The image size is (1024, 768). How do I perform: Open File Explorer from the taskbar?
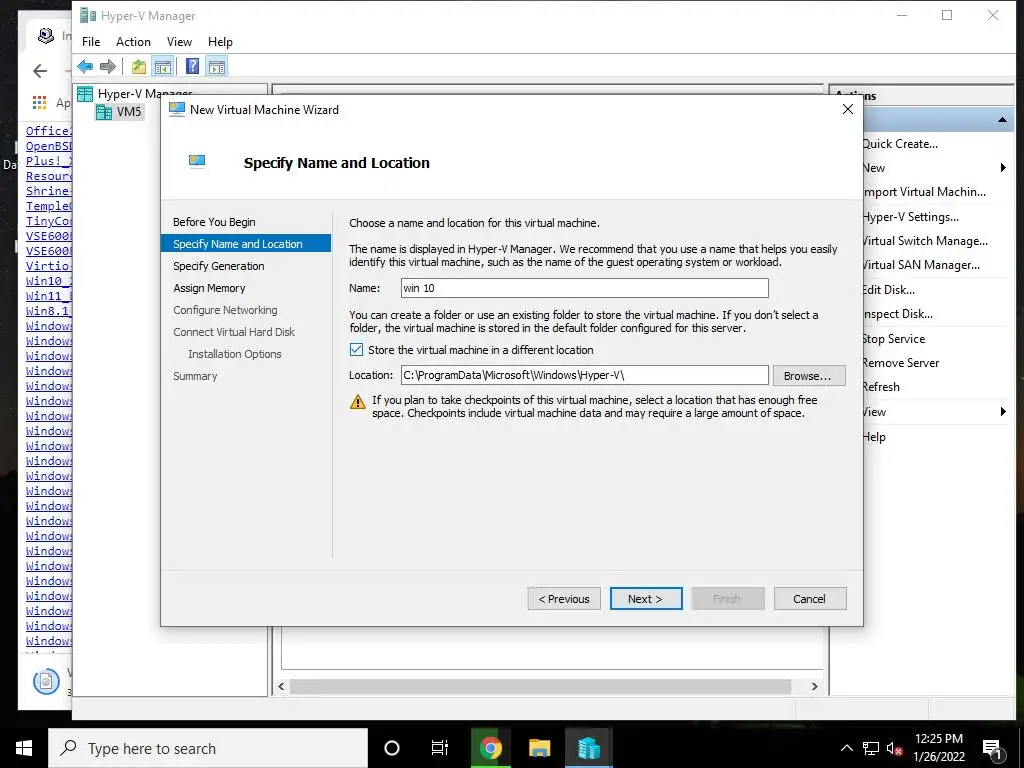(539, 748)
